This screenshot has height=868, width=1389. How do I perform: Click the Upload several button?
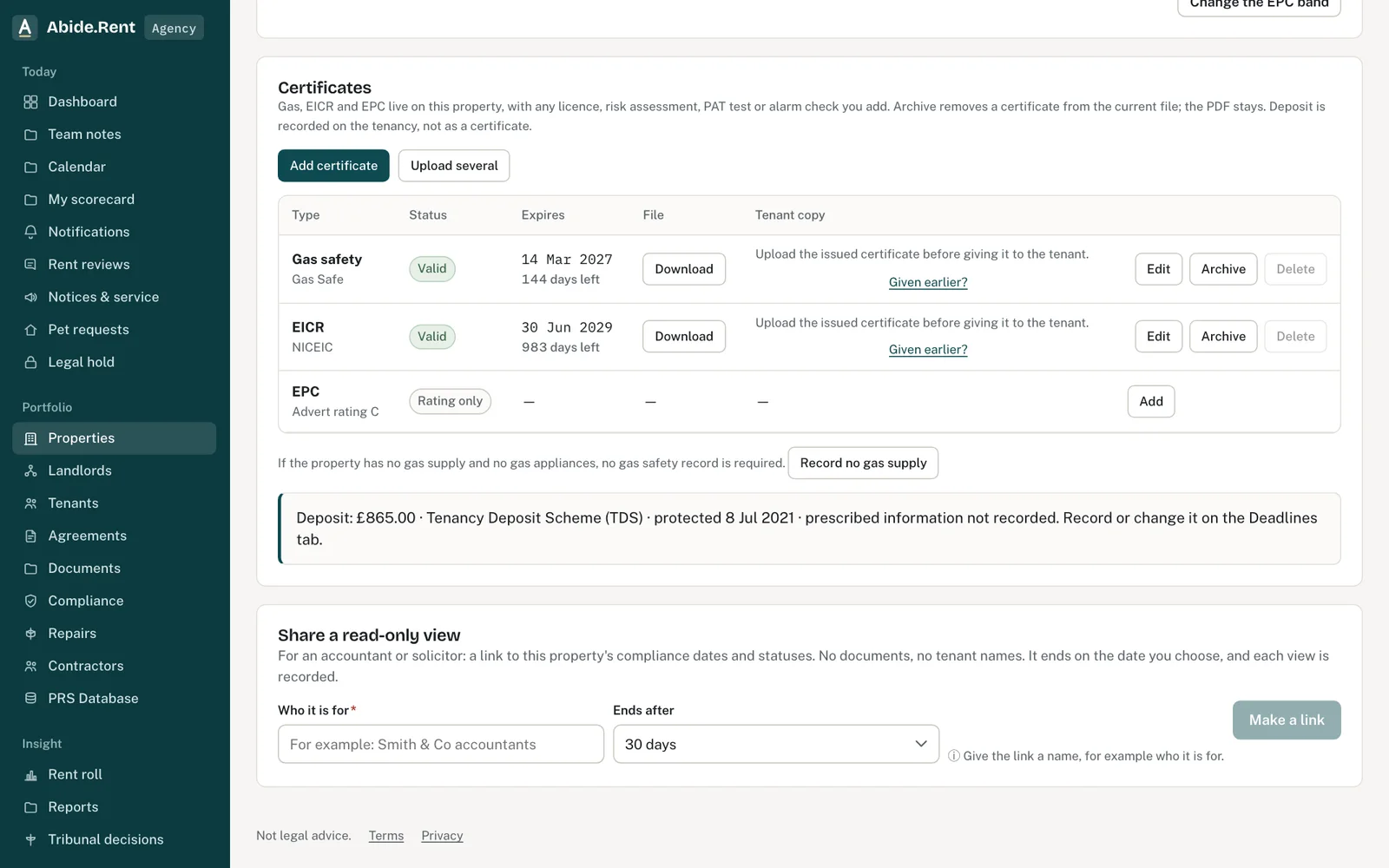click(454, 166)
